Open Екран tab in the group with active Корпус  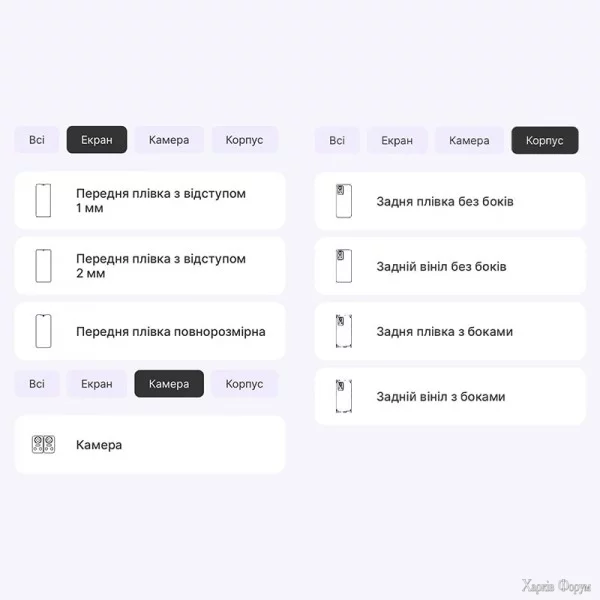coord(397,140)
